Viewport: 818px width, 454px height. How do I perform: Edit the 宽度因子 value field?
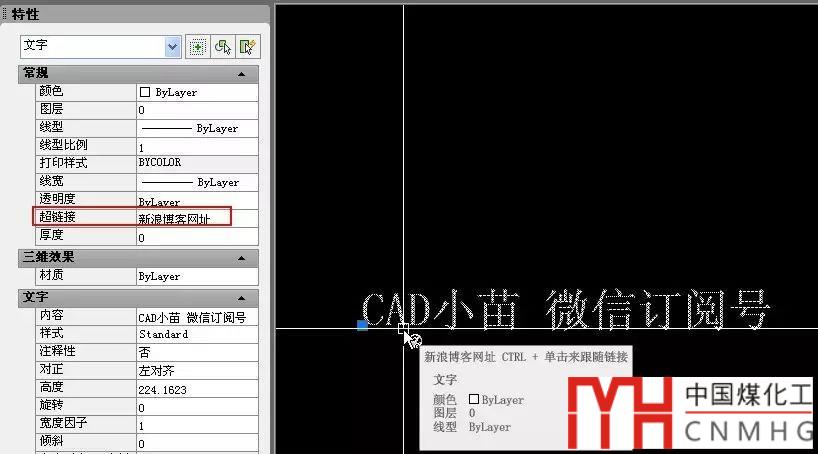pos(197,425)
